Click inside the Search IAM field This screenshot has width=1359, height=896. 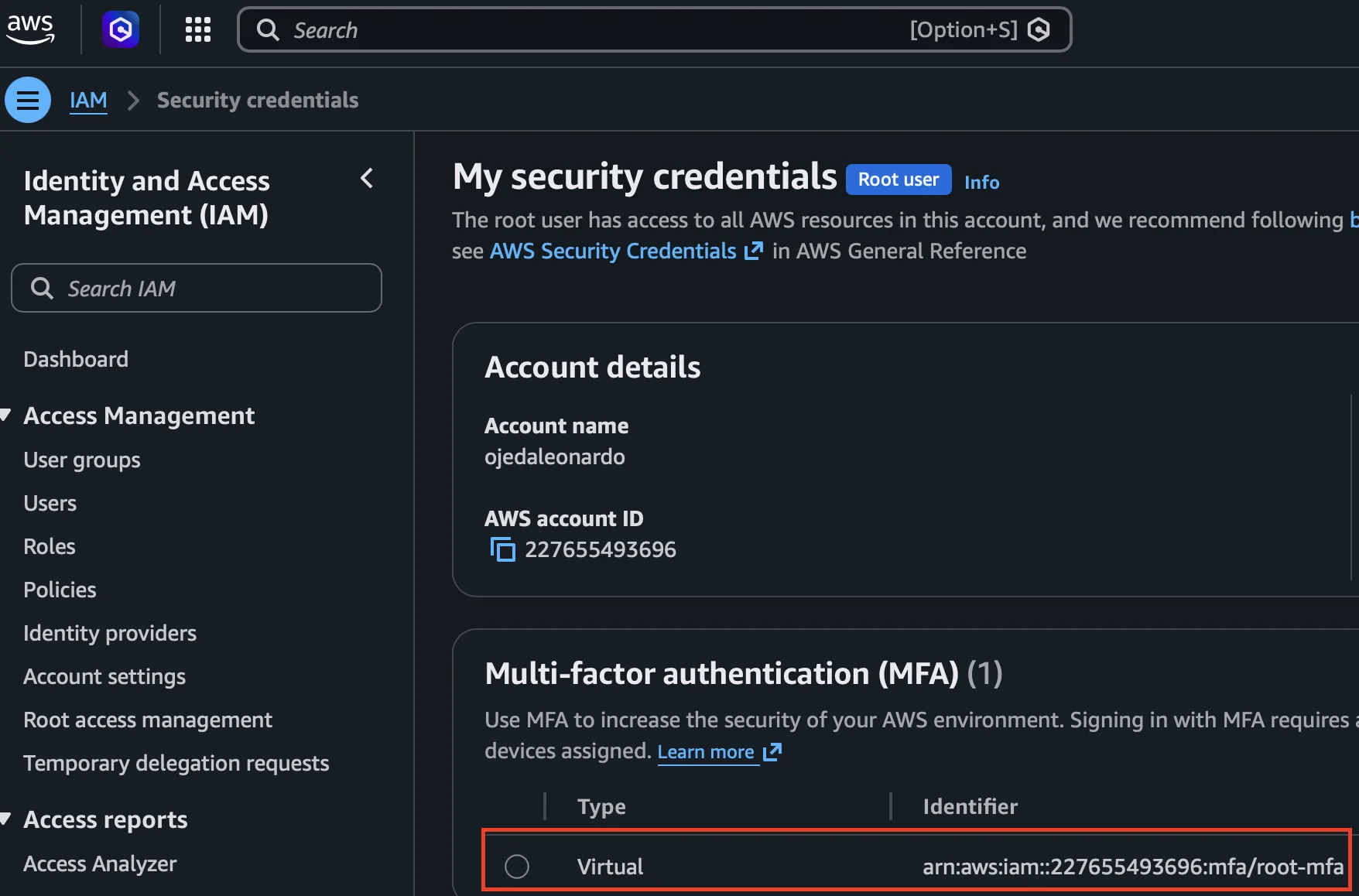click(196, 288)
